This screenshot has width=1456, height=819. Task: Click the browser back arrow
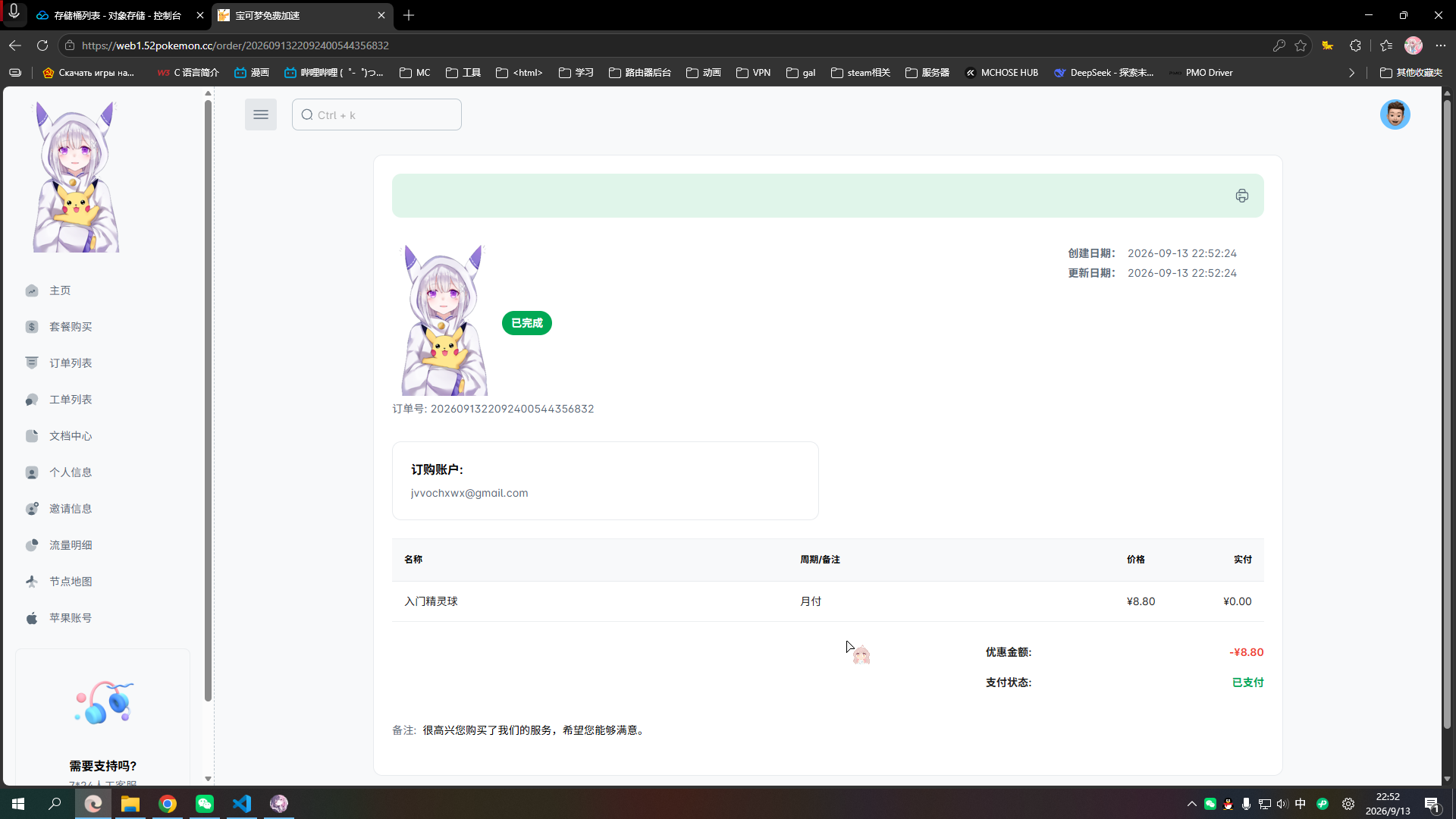[x=15, y=45]
